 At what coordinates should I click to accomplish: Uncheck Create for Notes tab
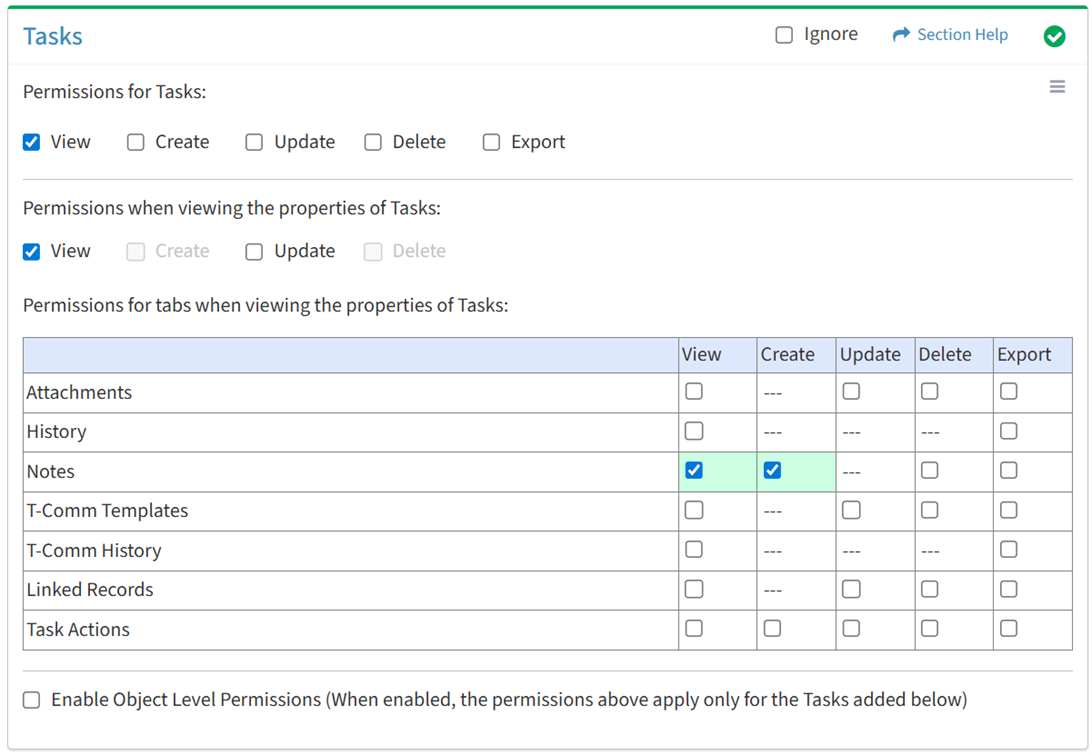coord(772,470)
